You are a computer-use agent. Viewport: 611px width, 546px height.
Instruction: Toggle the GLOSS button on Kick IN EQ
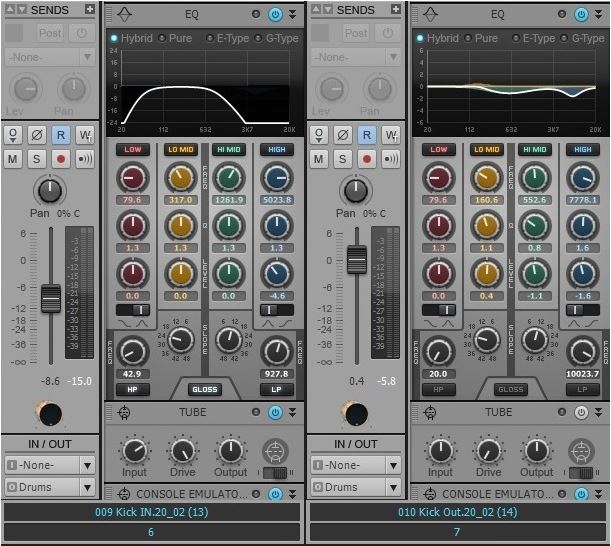point(205,389)
